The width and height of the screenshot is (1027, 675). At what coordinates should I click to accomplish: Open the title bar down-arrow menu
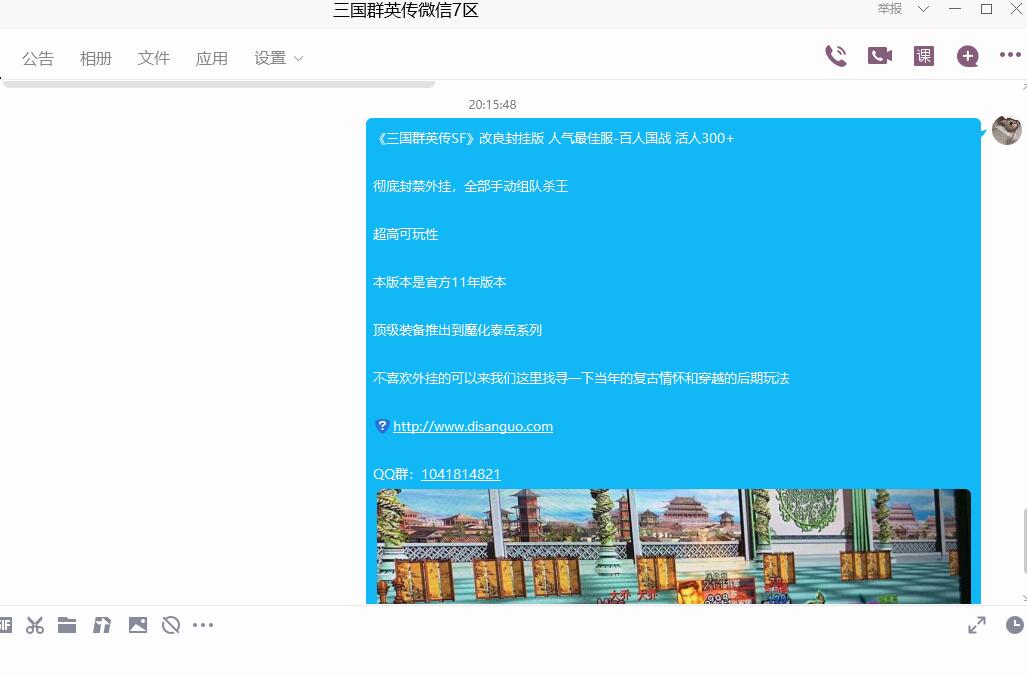[924, 9]
